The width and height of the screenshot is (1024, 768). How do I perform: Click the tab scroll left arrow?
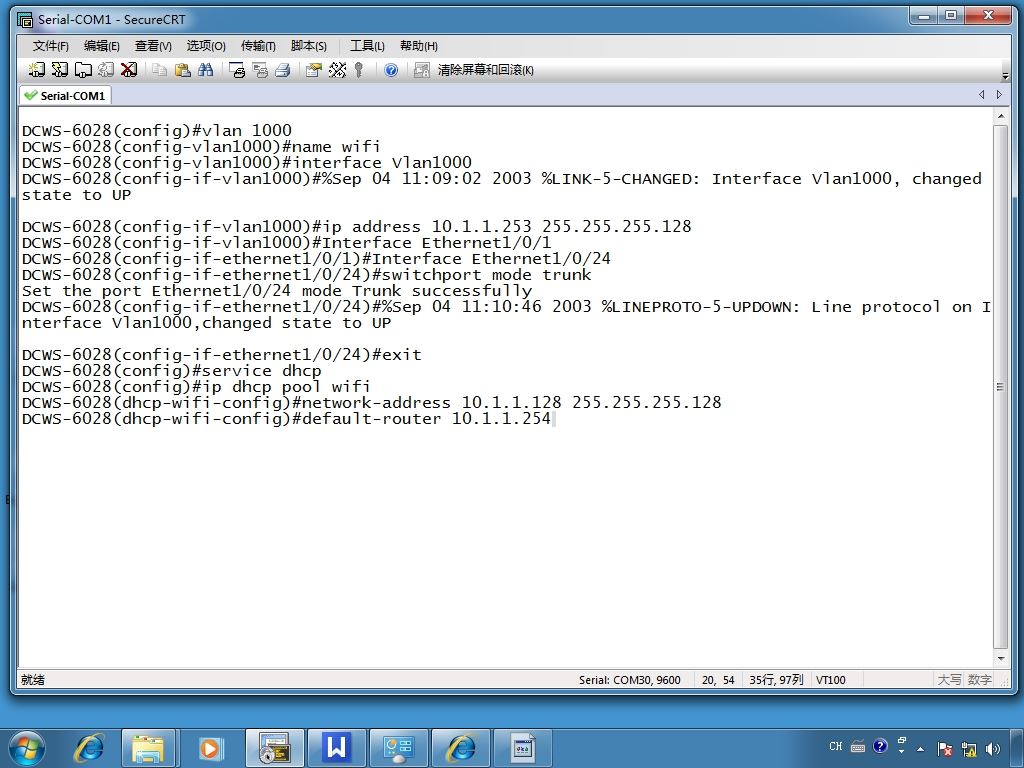tap(982, 95)
